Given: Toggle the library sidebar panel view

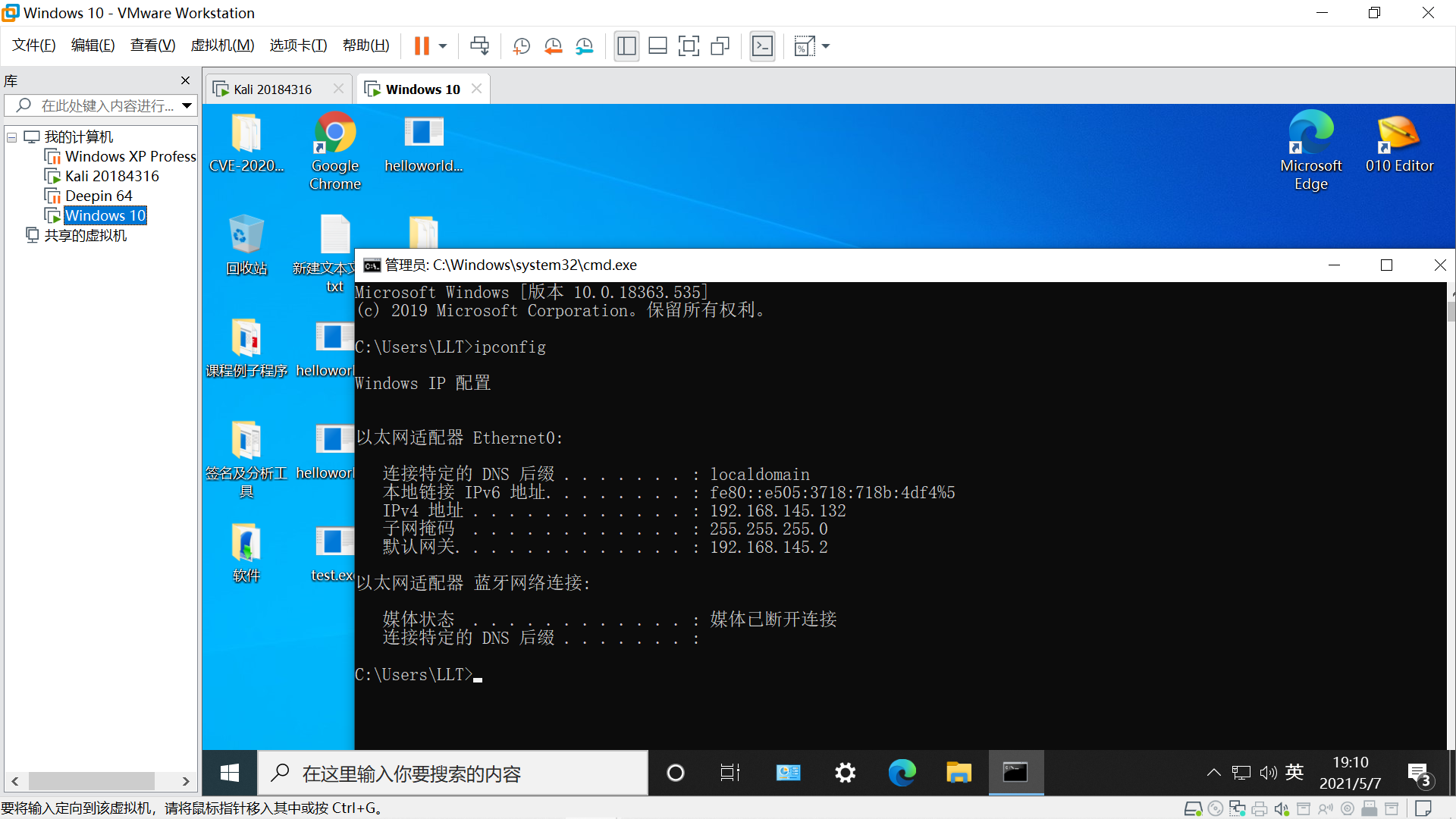Looking at the screenshot, I should click(626, 46).
